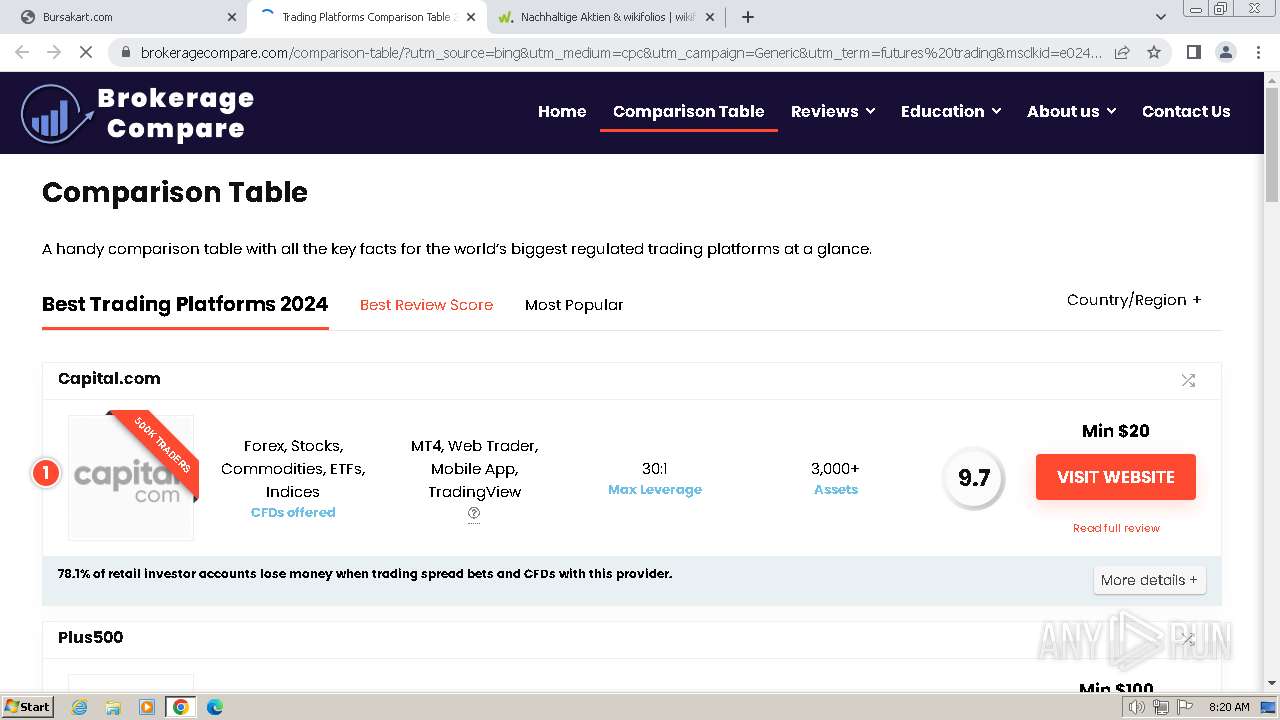Screen dimensions: 1280x720
Task: Expand More details for Capital.com
Action: (1149, 580)
